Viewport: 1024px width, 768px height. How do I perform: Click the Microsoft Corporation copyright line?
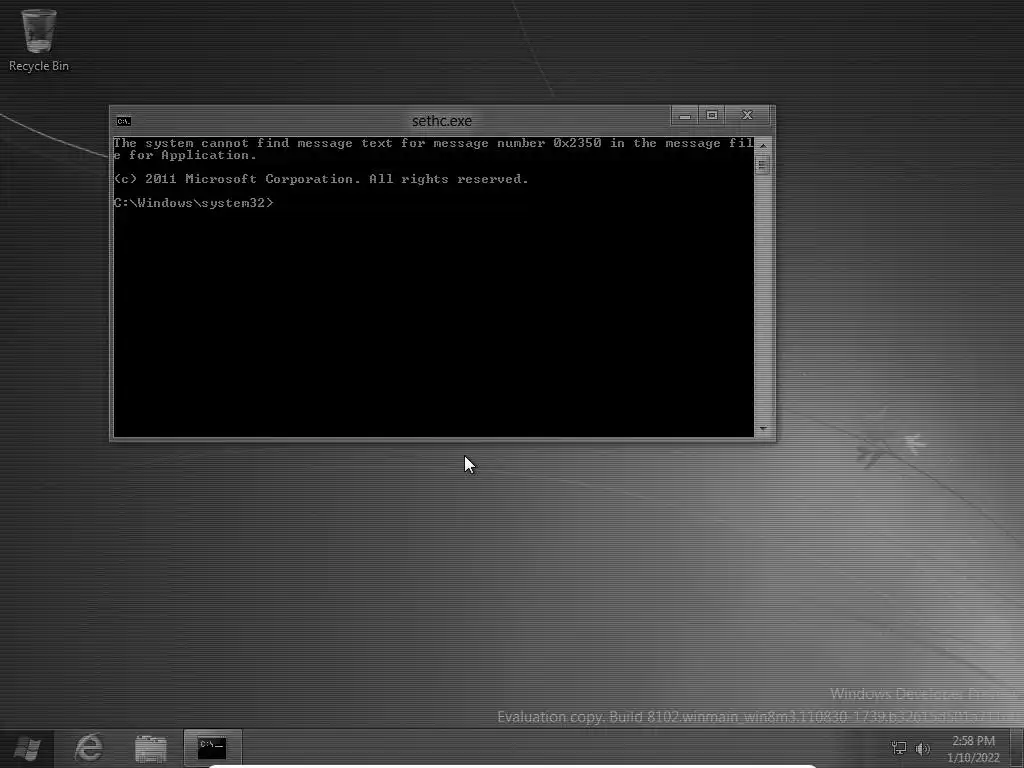[321, 179]
